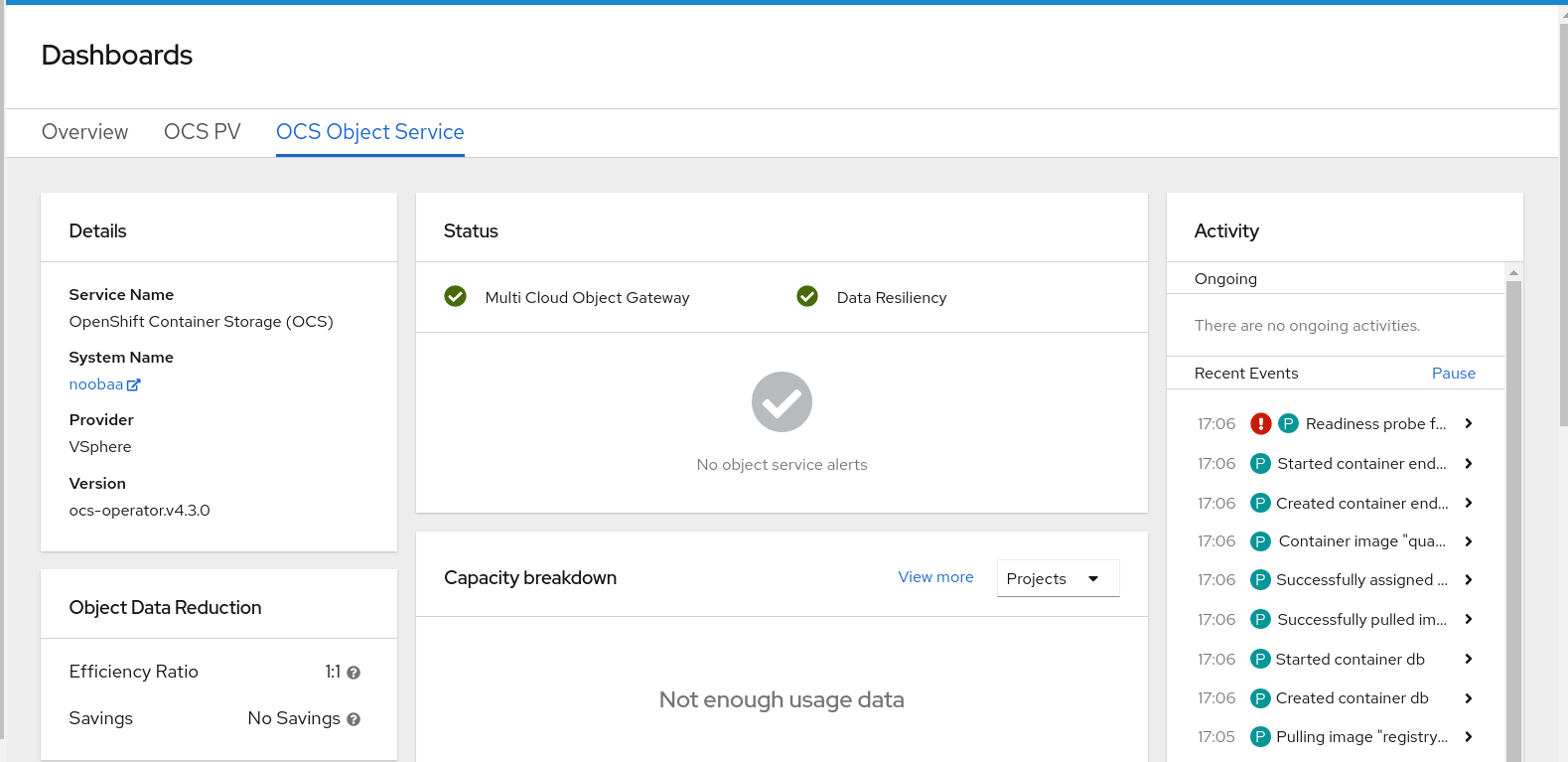Click the 1:1 efficiency ratio value

[333, 672]
